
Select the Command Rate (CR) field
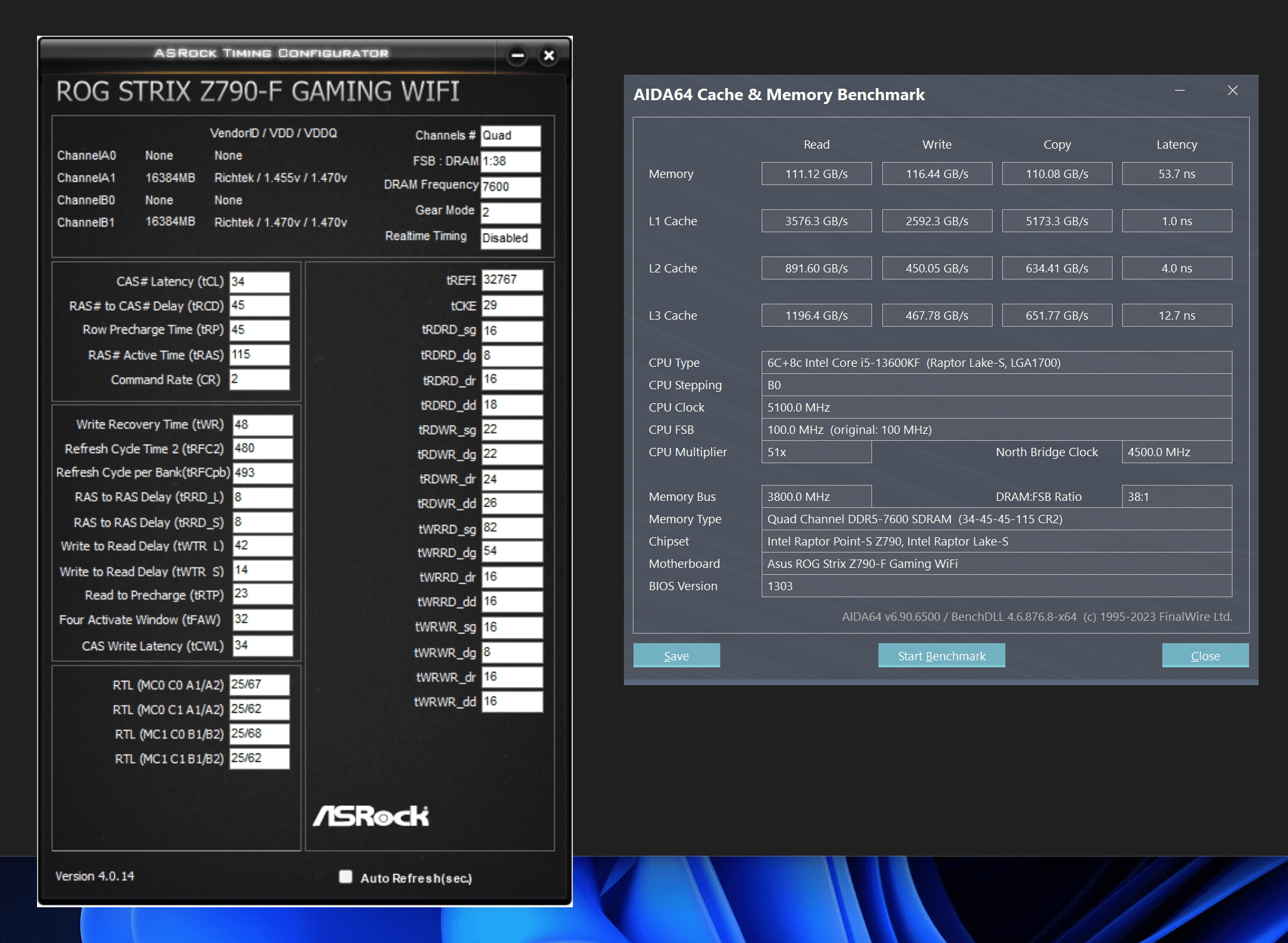[259, 379]
